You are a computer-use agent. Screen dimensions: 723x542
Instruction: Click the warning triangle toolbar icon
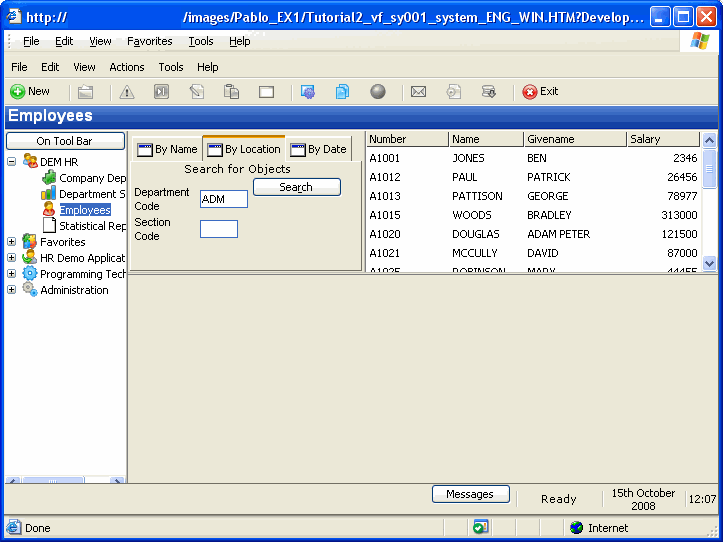click(x=127, y=92)
